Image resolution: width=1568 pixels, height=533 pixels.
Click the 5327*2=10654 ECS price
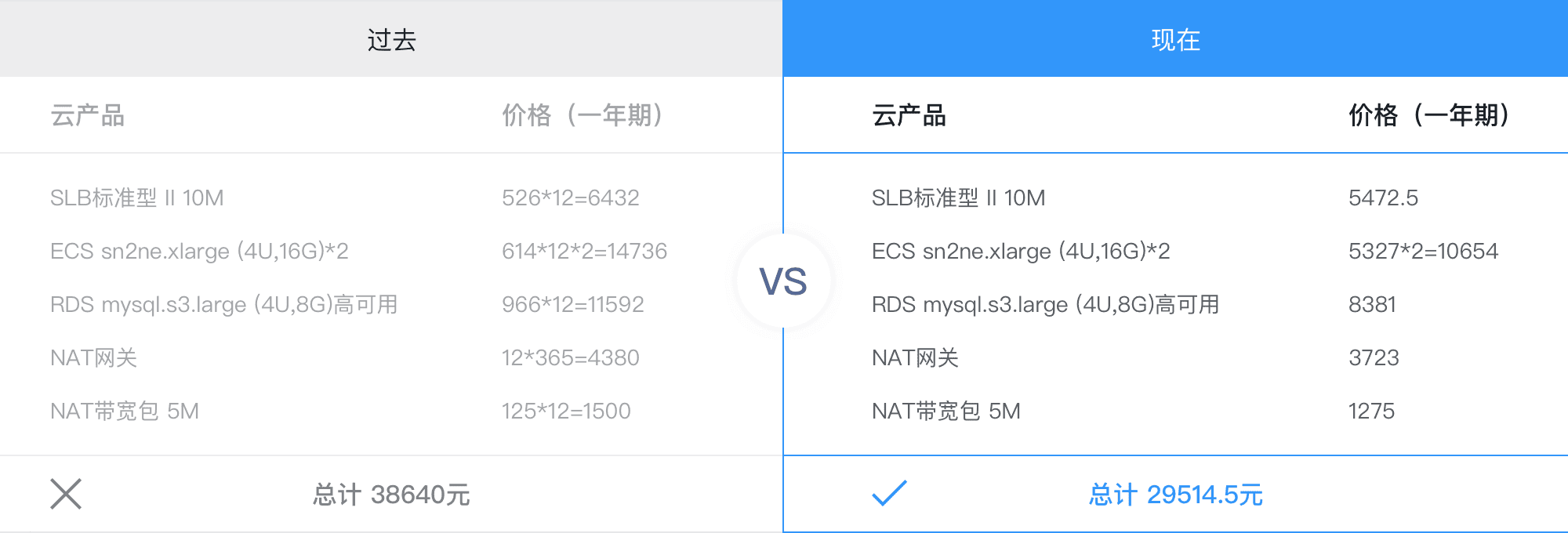pos(1423,251)
